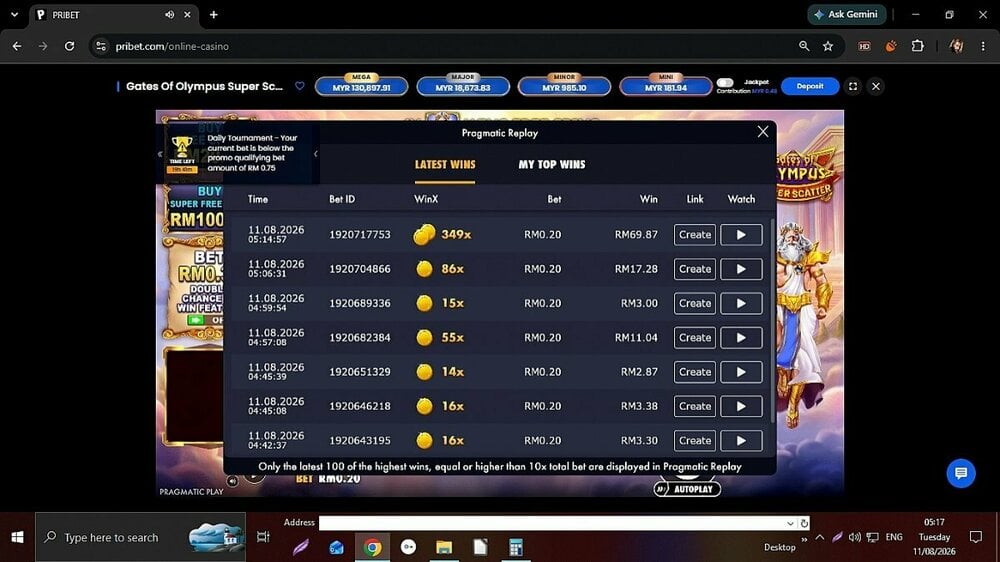Reload the pribet.com page
Image resolution: width=1000 pixels, height=562 pixels.
tap(70, 46)
